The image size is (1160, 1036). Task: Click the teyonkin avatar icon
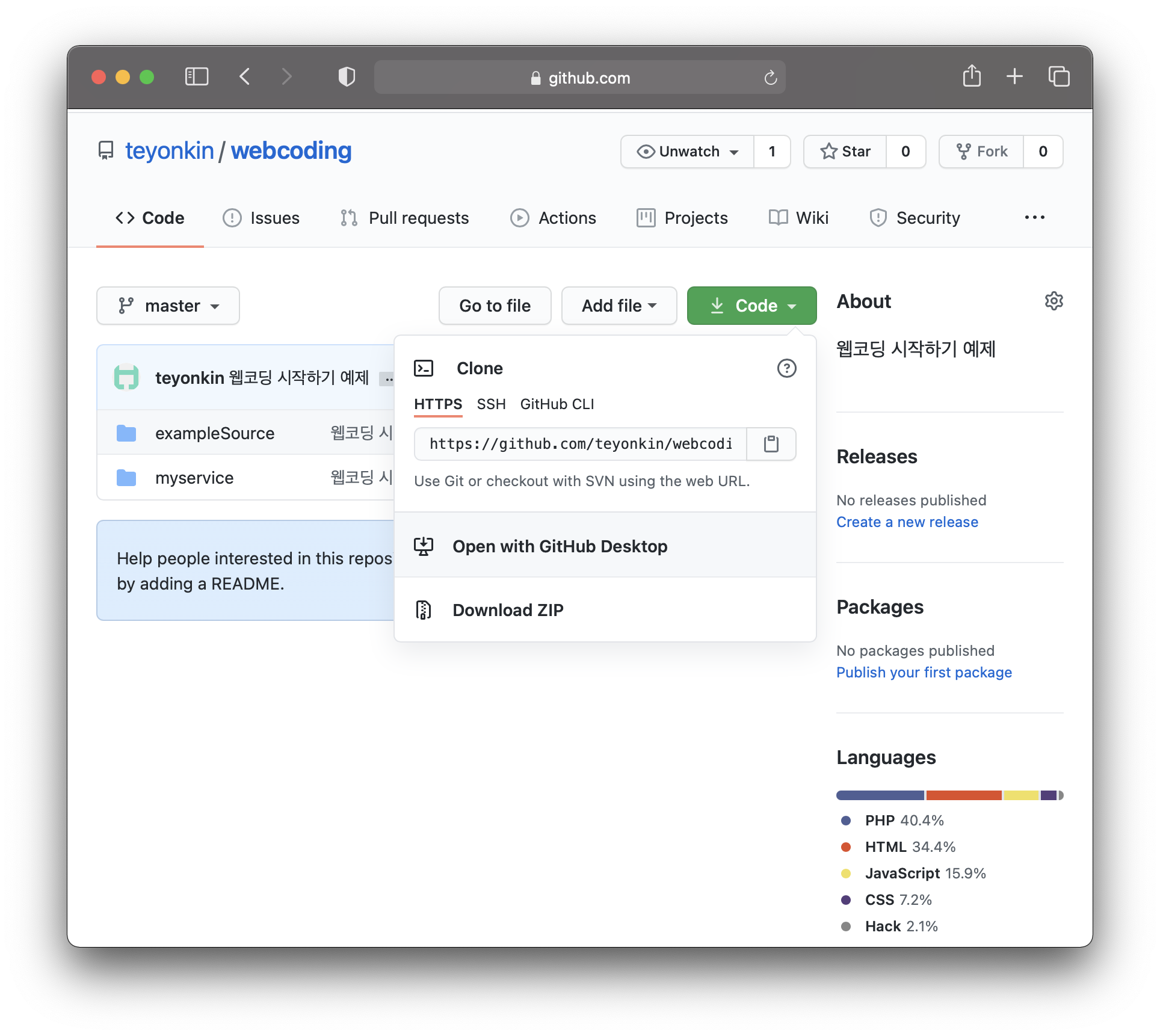(126, 377)
